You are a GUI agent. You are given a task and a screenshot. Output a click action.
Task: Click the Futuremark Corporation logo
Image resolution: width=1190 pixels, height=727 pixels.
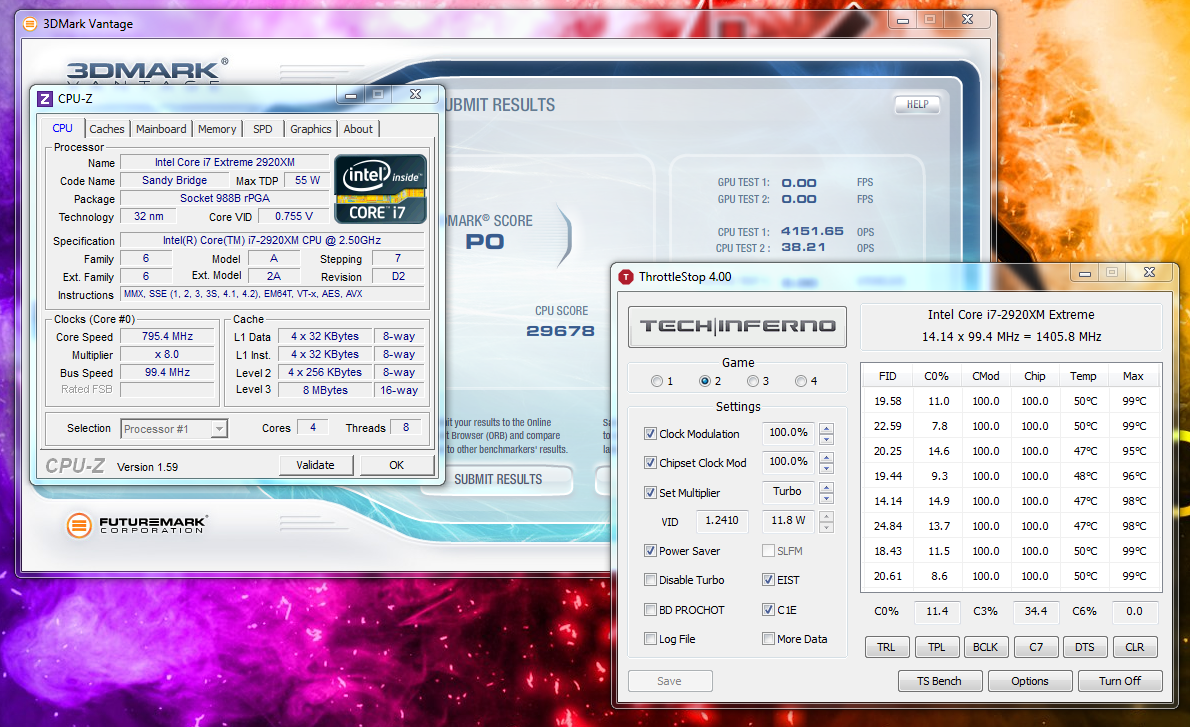pyautogui.click(x=137, y=524)
